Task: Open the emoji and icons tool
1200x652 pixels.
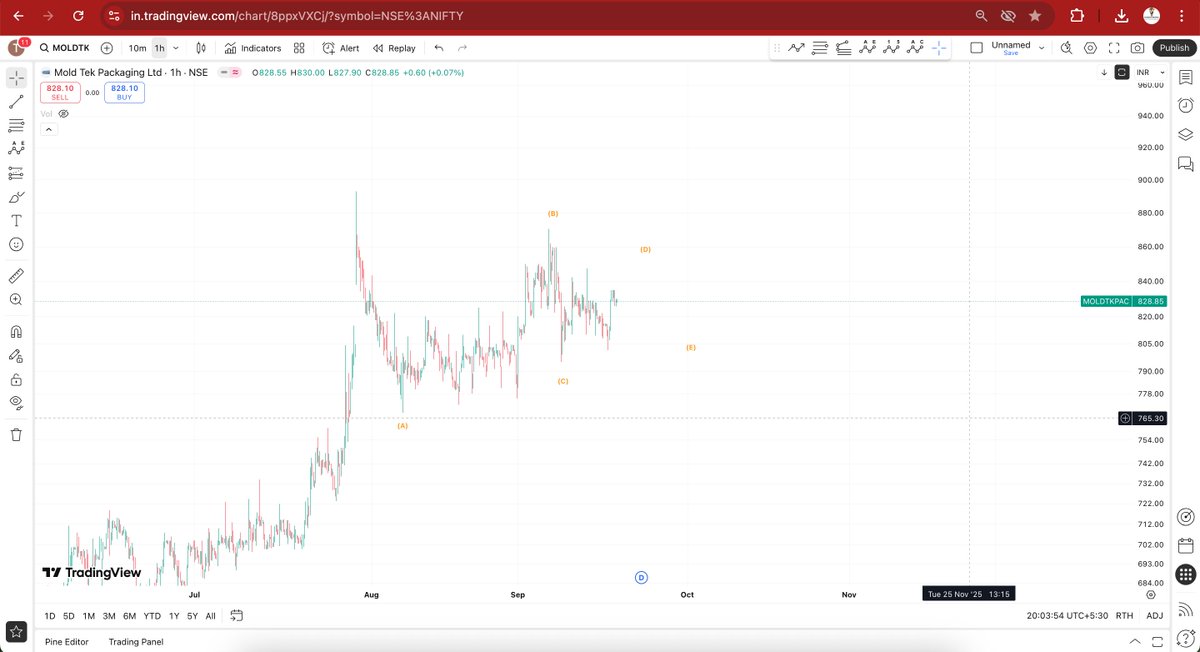Action: pos(16,245)
